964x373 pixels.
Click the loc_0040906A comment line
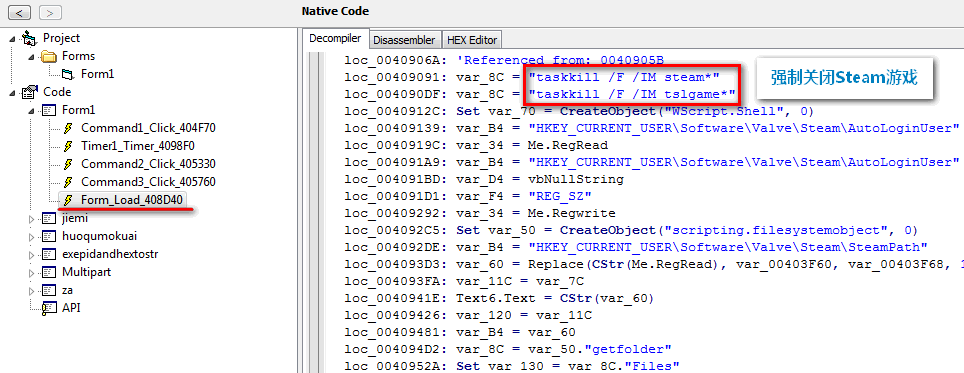[504, 60]
